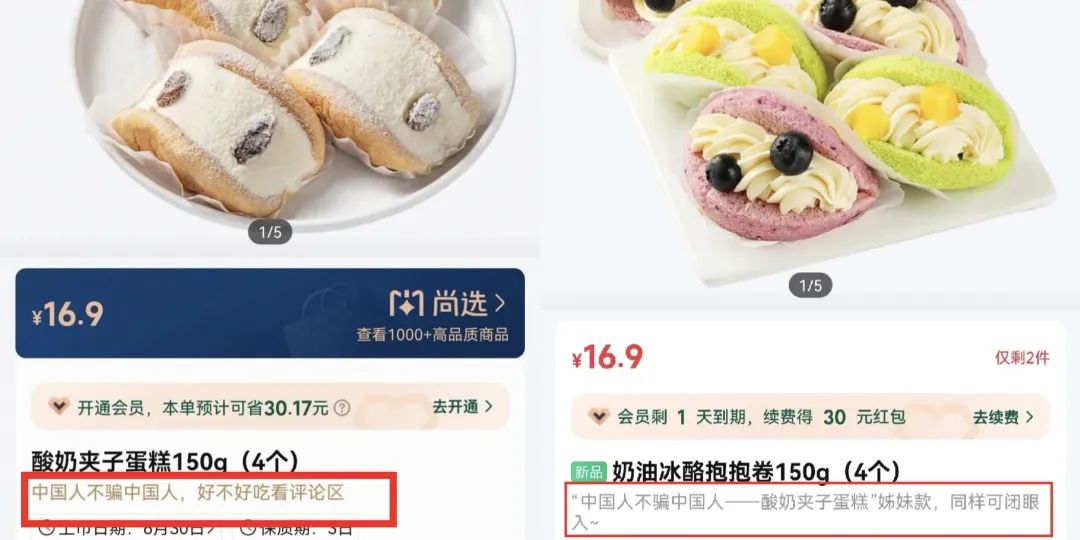Viewport: 1080px width, 540px height.
Task: Open the 尚选 chevron arrow
Action: [500, 303]
